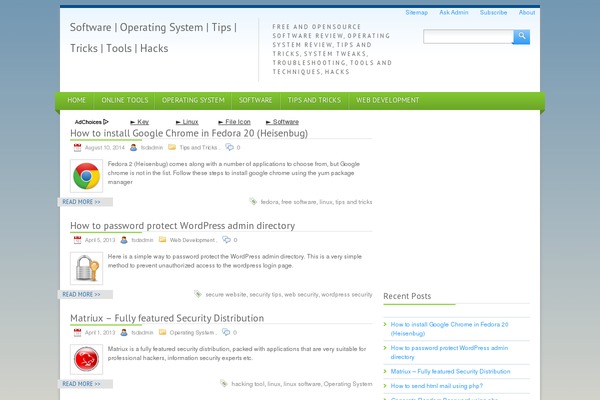Click the search text field
Image resolution: width=600 pixels, height=400 pixels.
point(468,37)
